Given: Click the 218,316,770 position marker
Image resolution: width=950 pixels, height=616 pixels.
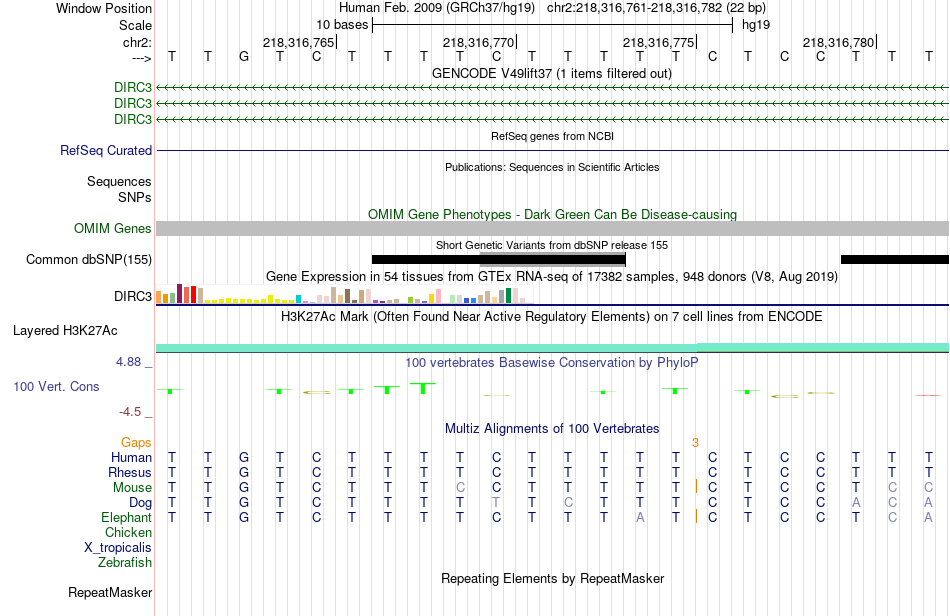Looking at the screenshot, I should 479,42.
